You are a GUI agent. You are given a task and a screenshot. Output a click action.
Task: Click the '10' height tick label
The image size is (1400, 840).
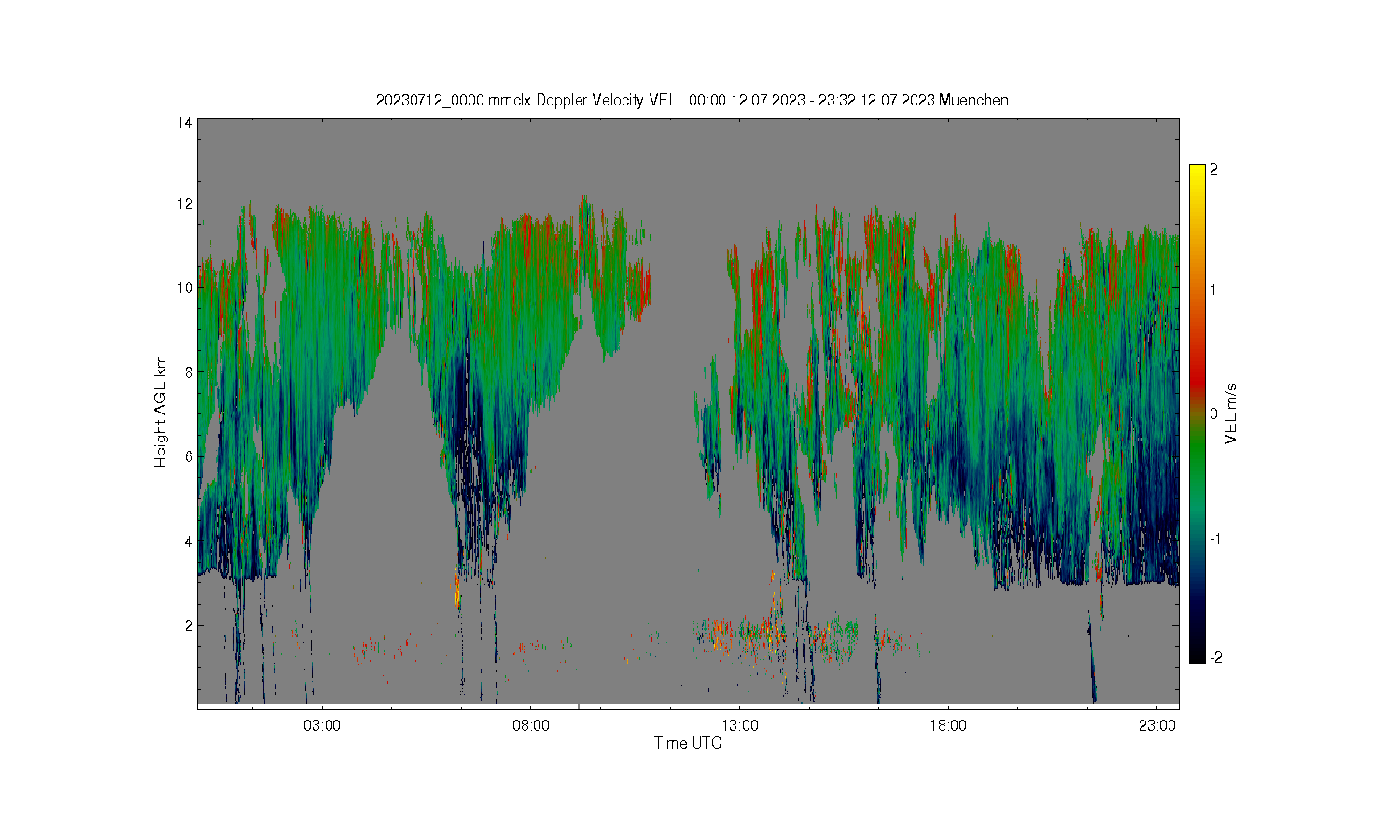(185, 287)
